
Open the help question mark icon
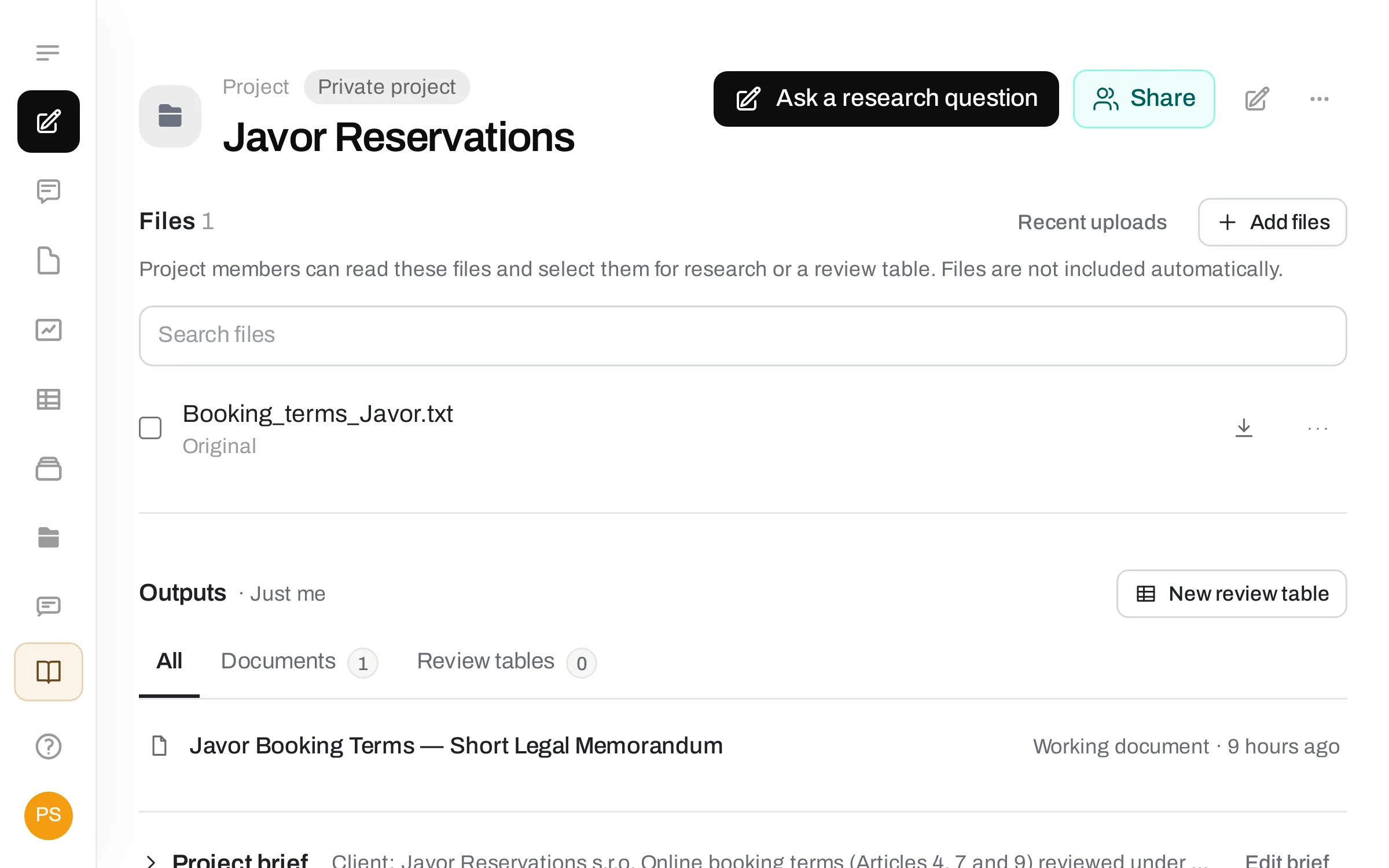coord(49,746)
